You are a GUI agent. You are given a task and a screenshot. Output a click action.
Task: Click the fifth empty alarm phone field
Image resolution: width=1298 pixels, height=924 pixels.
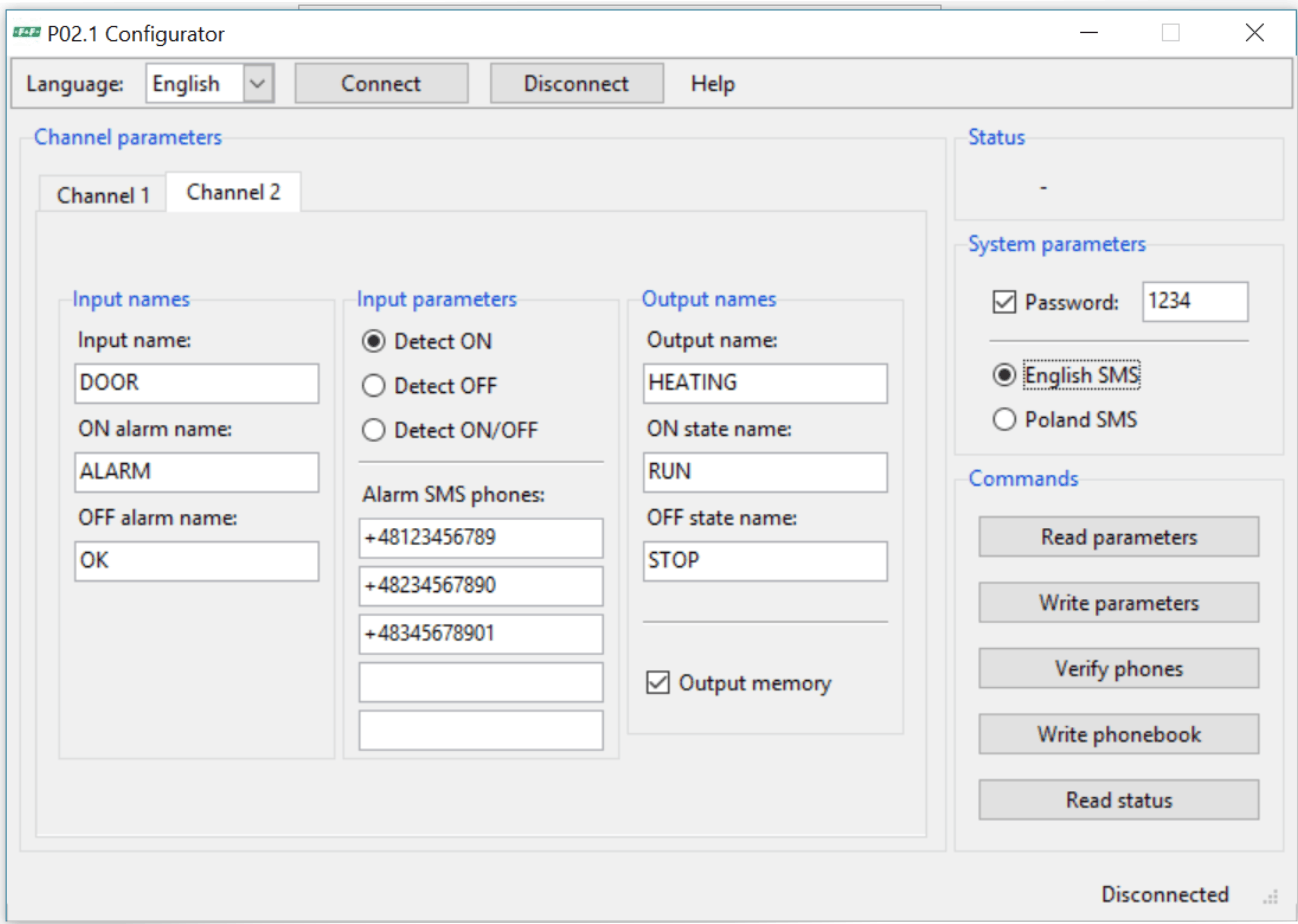pos(481,730)
